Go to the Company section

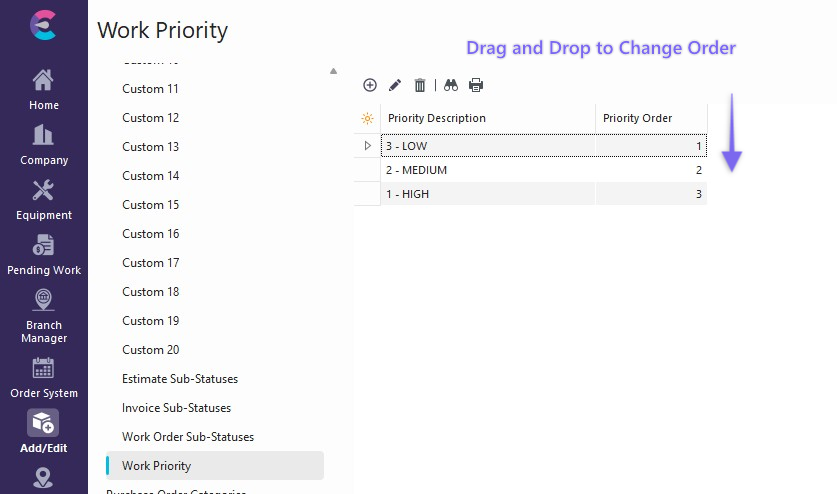point(43,144)
